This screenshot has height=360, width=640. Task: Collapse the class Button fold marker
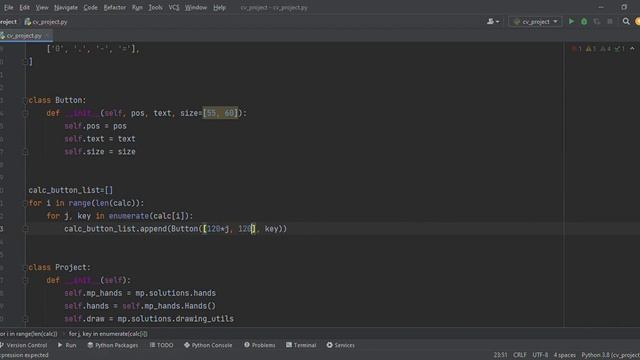coord(25,100)
